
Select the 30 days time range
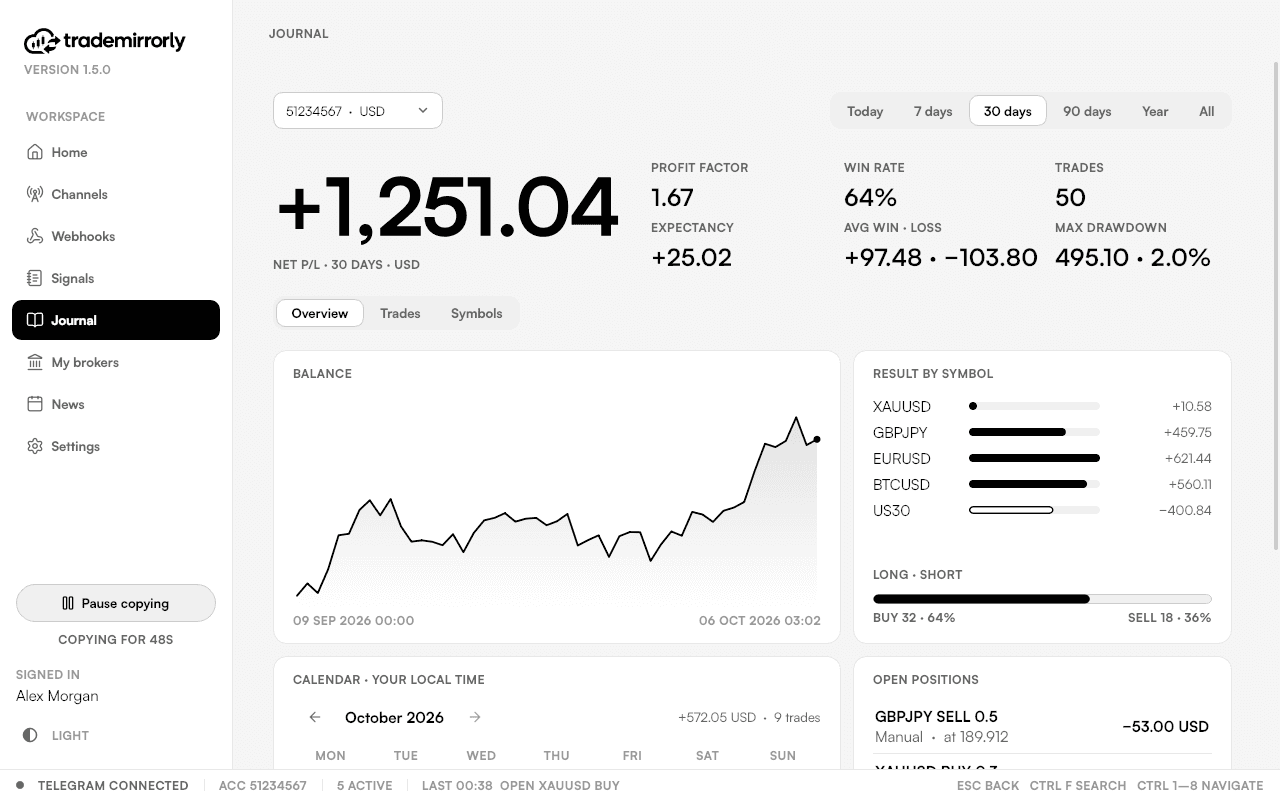1008,111
